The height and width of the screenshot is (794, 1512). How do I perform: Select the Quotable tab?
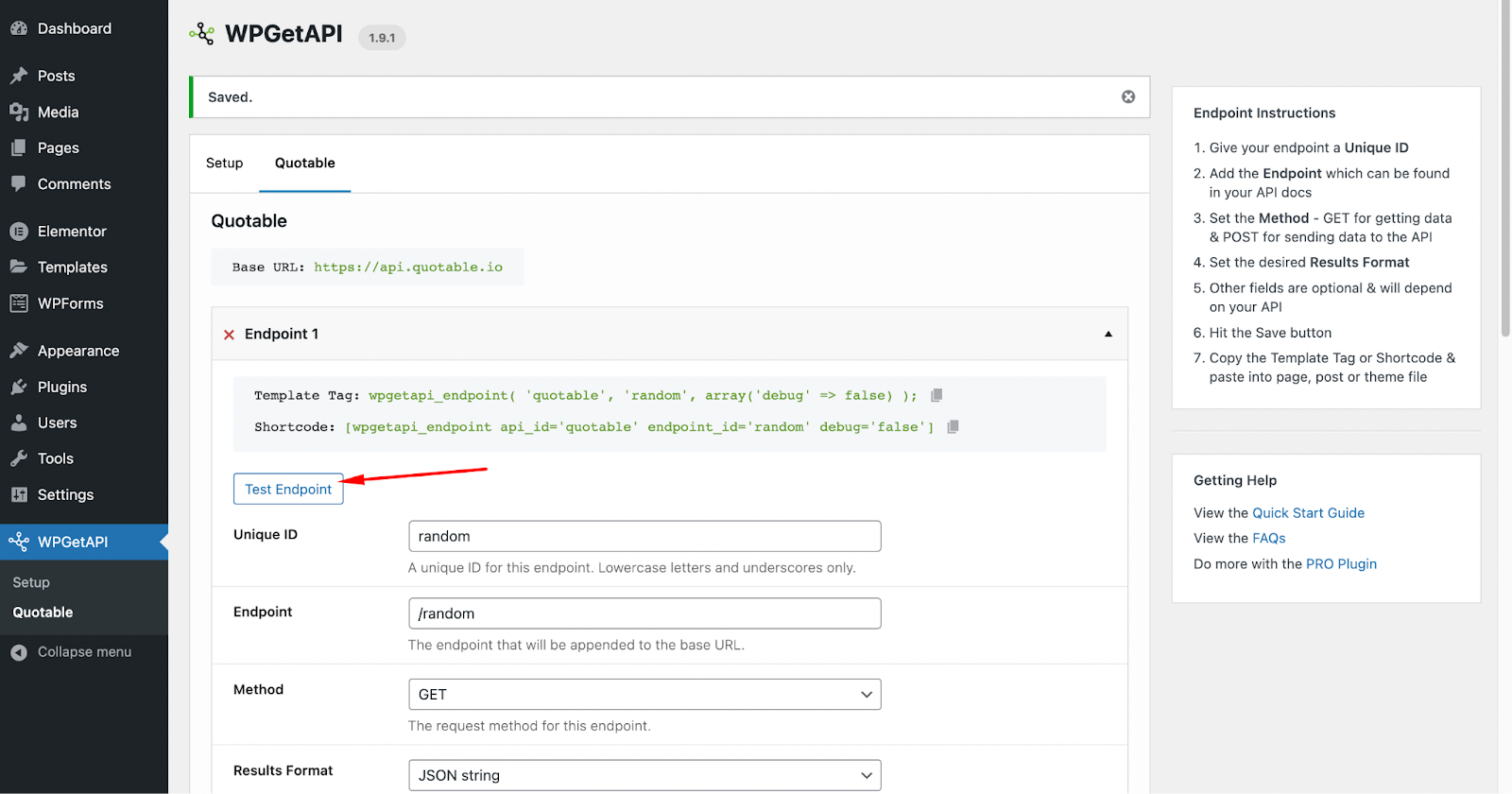[x=305, y=163]
